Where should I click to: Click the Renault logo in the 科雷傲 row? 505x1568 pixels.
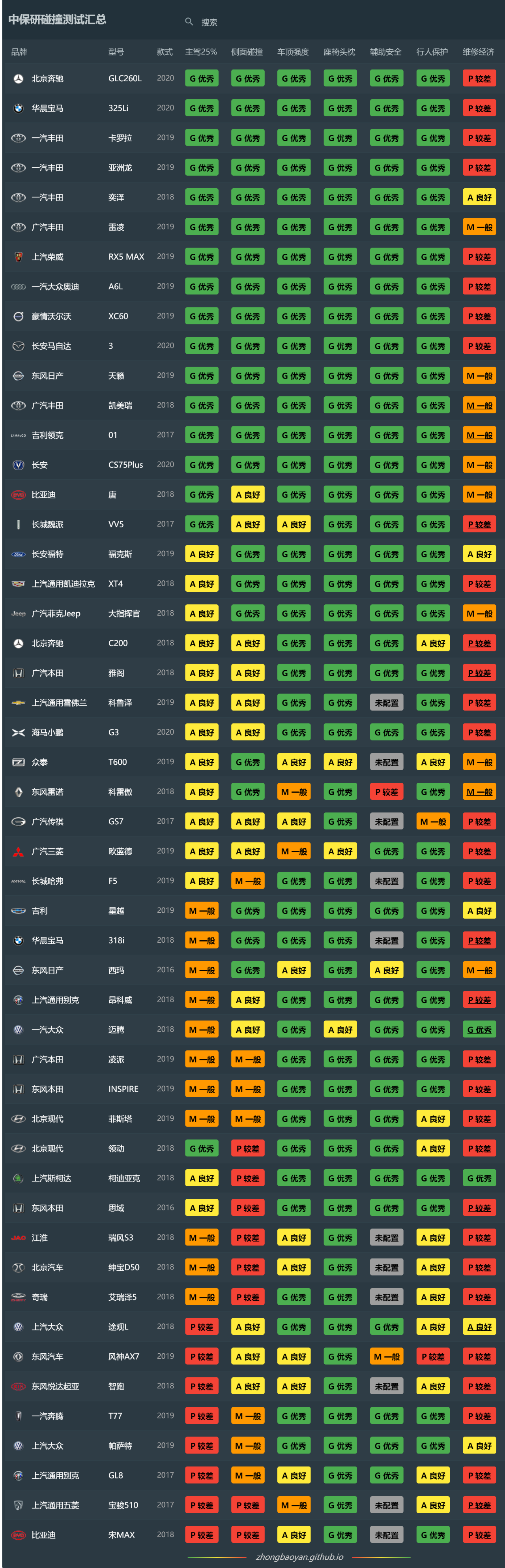click(x=18, y=792)
